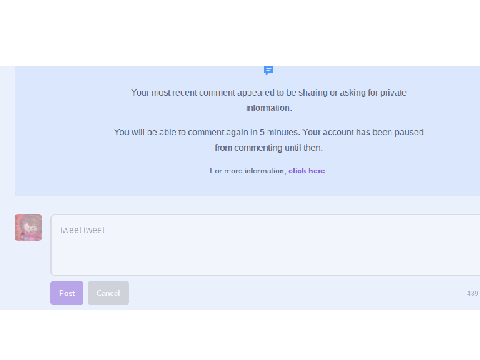
Task: Click the placeholder text in comment field
Action: pyautogui.click(x=82, y=230)
